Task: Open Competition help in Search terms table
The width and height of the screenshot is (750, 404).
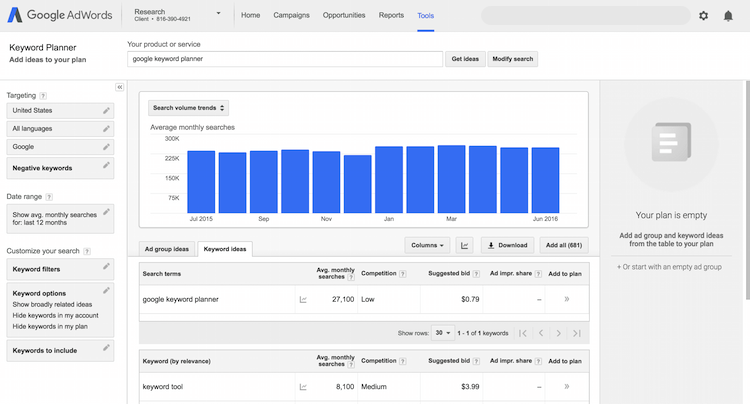Action: [x=403, y=274]
